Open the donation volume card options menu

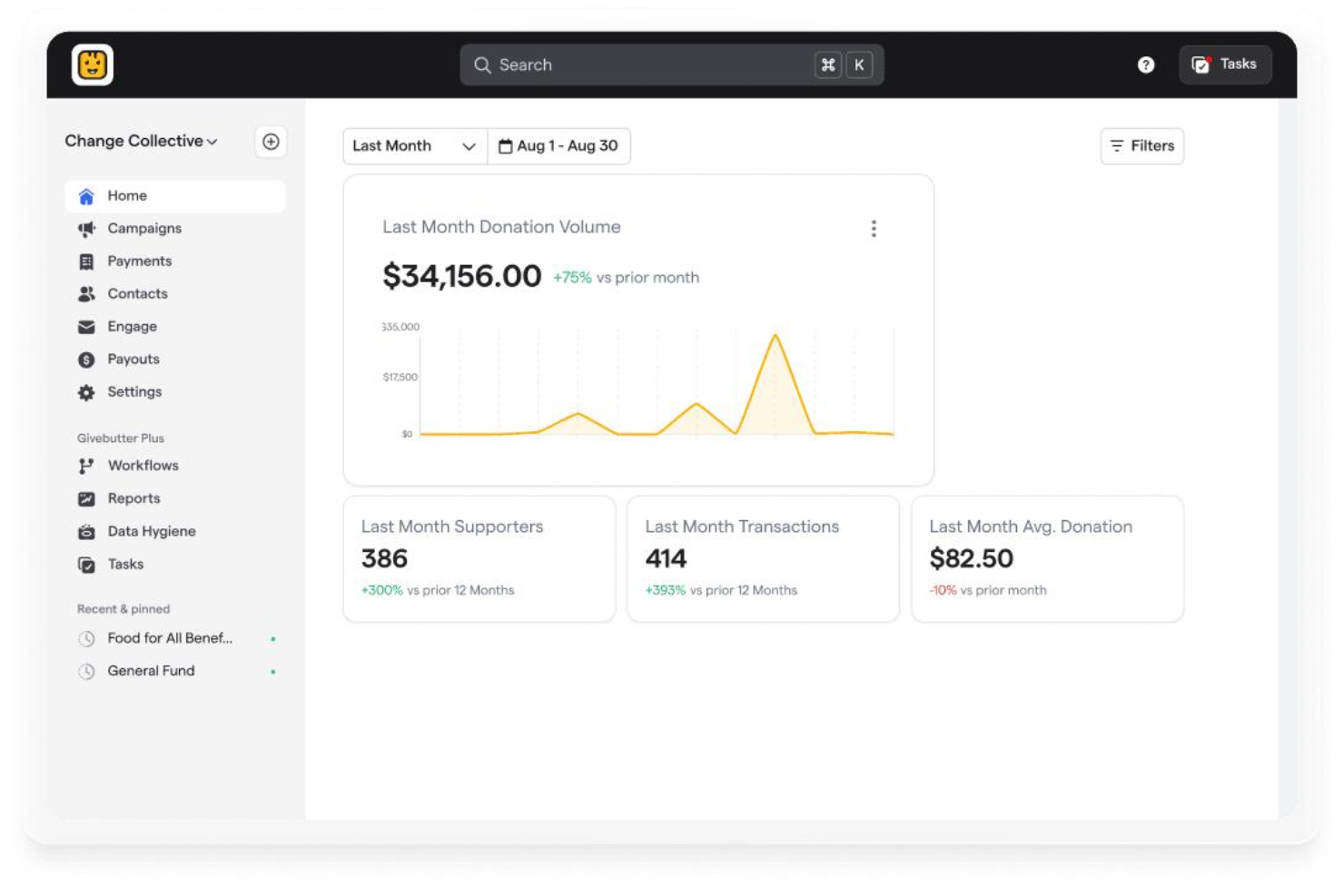[x=874, y=228]
